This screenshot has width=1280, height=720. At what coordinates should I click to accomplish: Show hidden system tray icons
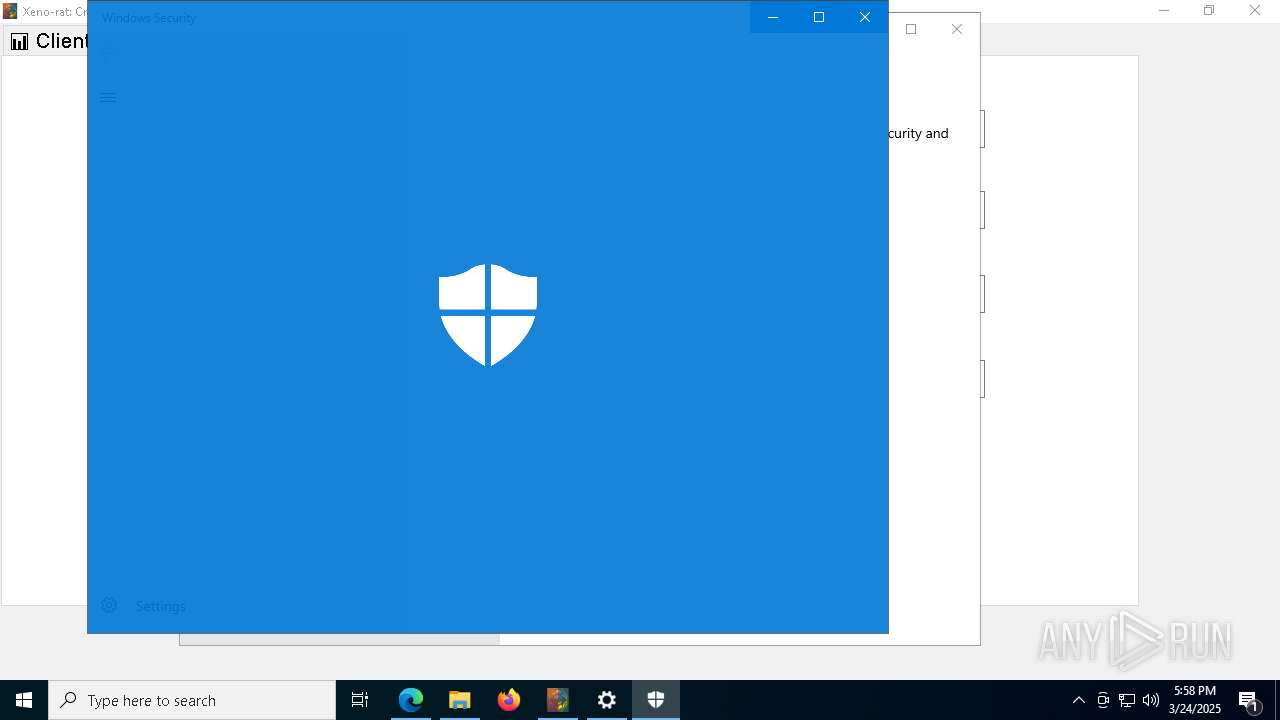coord(1079,700)
